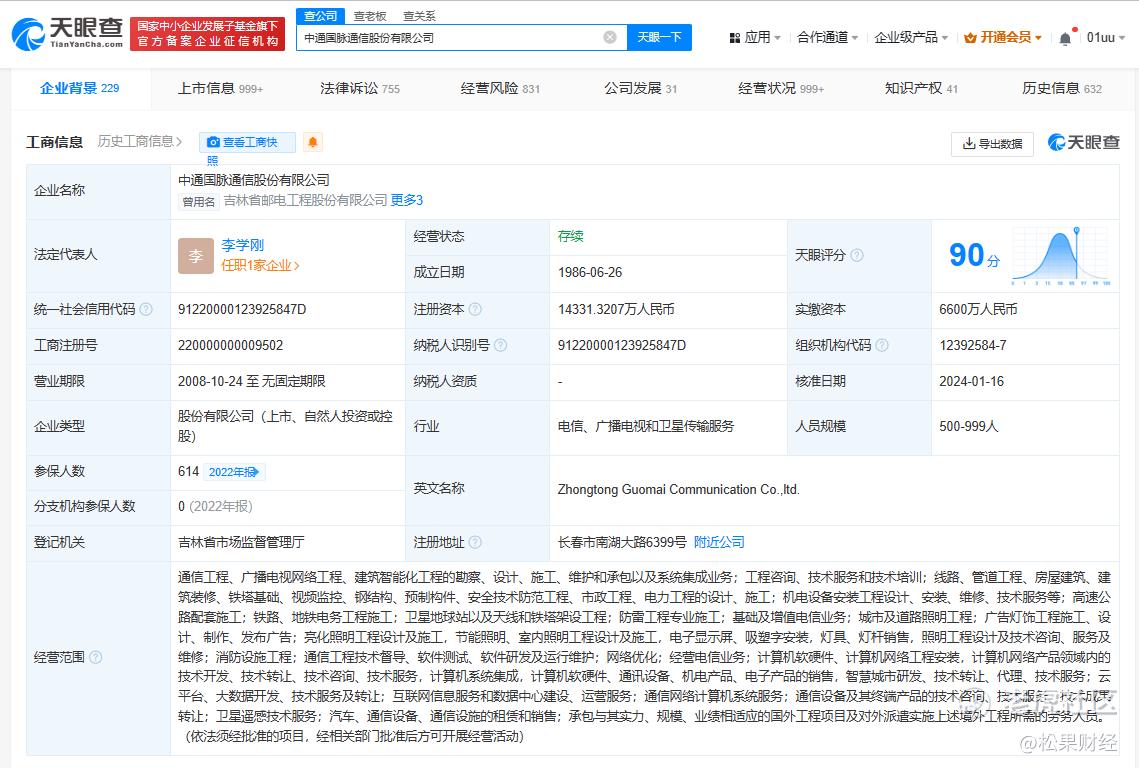Switch to the 知识产权 tab
The width and height of the screenshot is (1139, 768).
920,88
